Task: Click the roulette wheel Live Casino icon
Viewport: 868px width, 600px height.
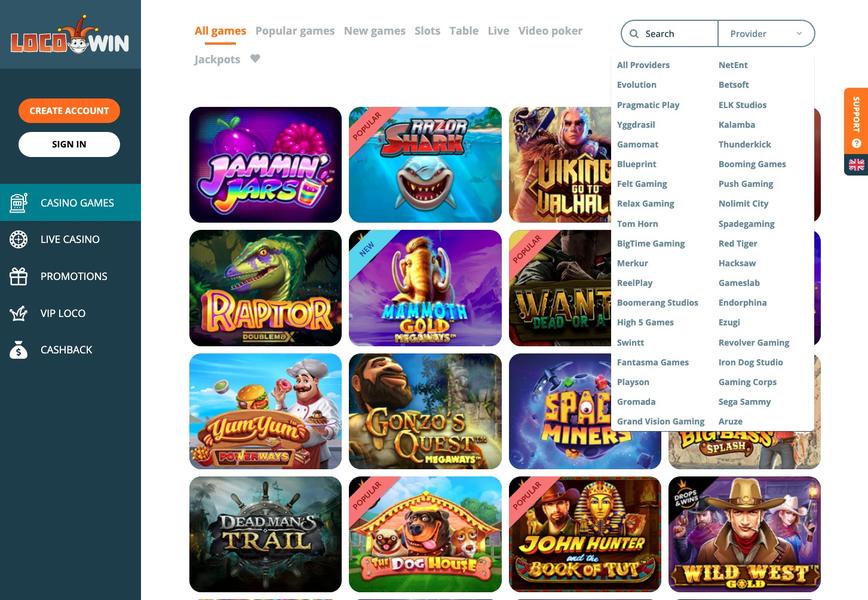Action: [x=18, y=239]
